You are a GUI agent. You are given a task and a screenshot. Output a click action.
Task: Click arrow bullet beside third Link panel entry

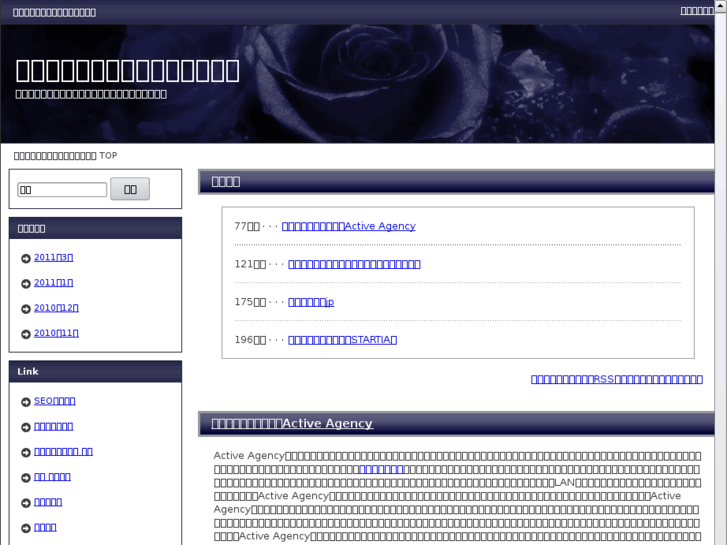click(26, 453)
